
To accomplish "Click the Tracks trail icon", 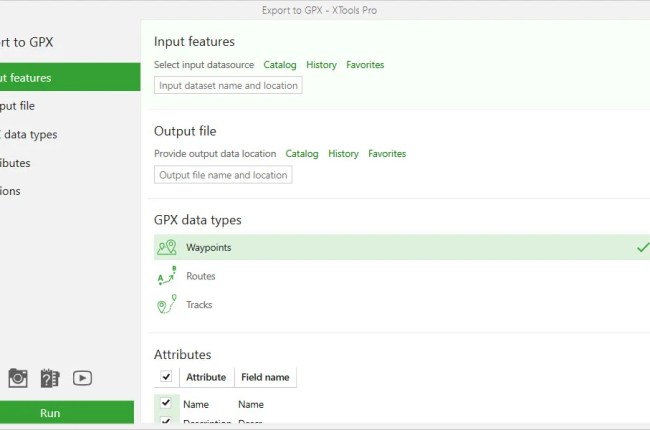I will 166,305.
